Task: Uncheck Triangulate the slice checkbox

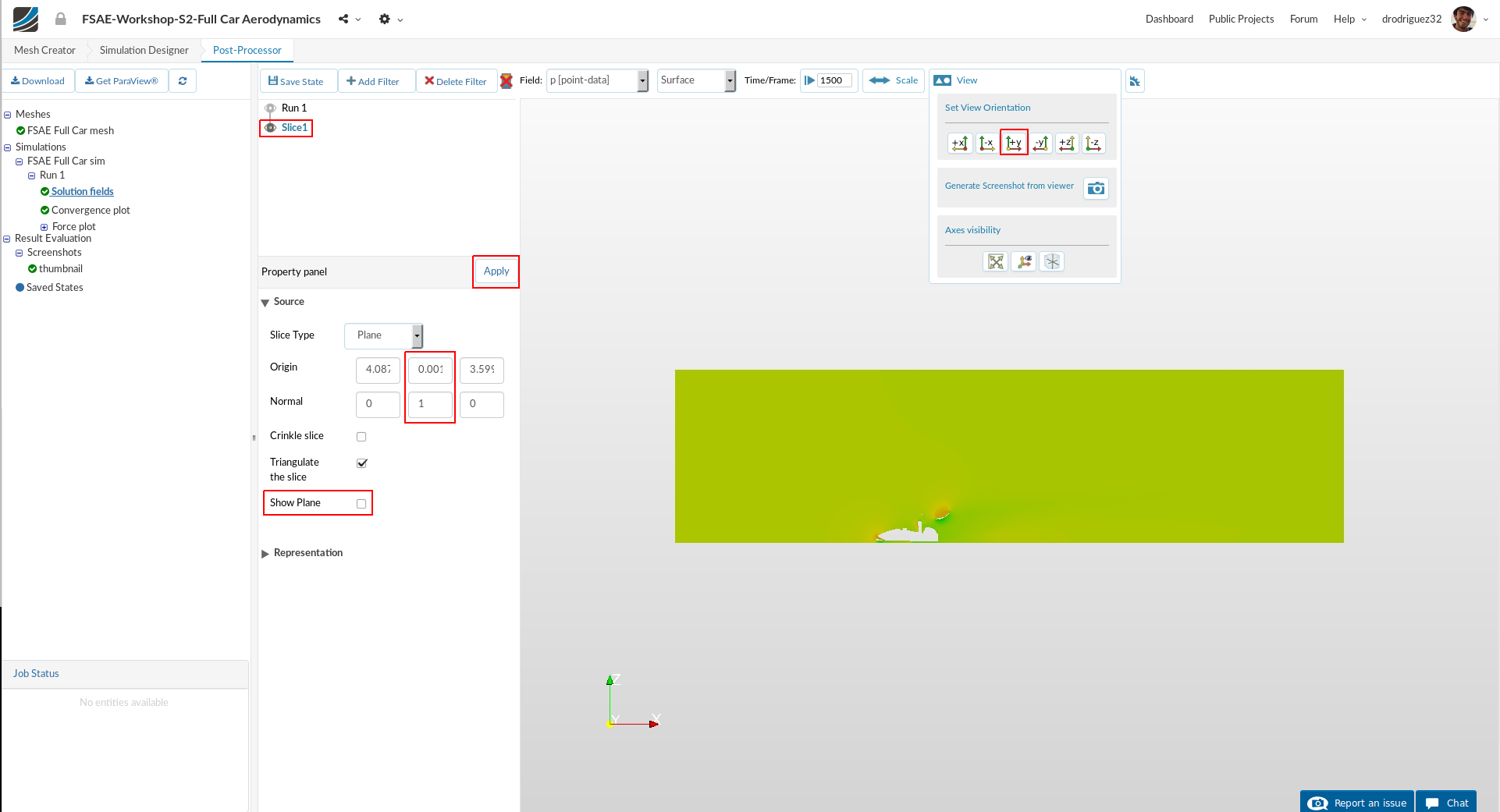Action: tap(361, 463)
